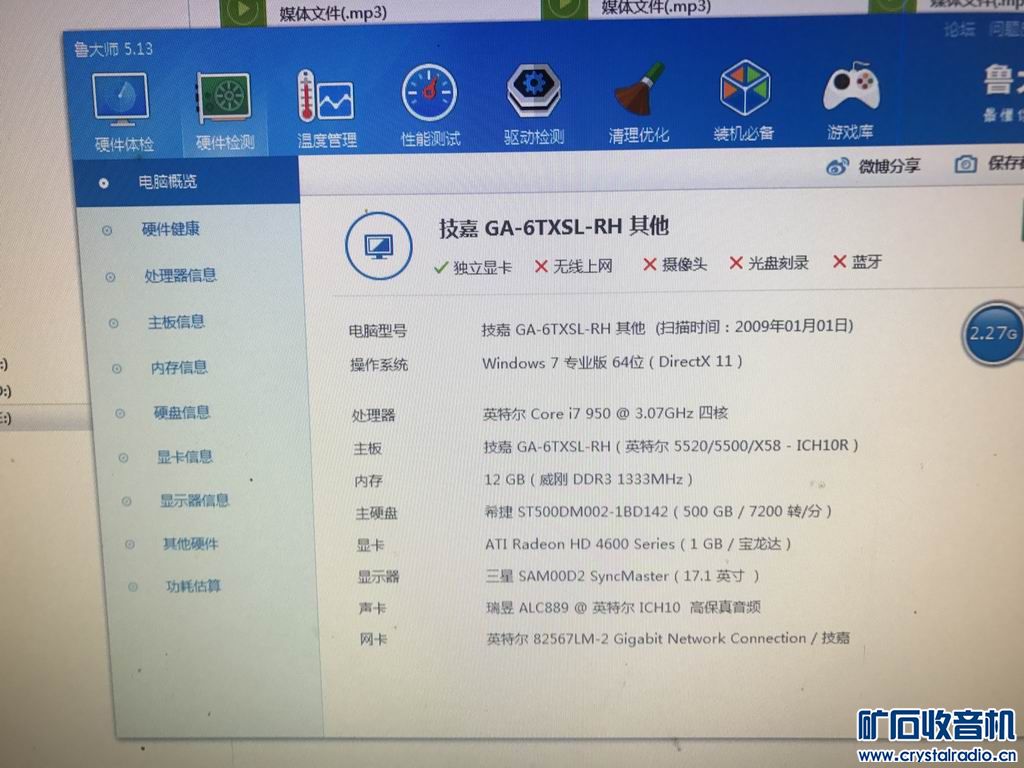1024x768 pixels.
Task: Click the 摄像头 feature indicator
Action: pyautogui.click(x=675, y=264)
